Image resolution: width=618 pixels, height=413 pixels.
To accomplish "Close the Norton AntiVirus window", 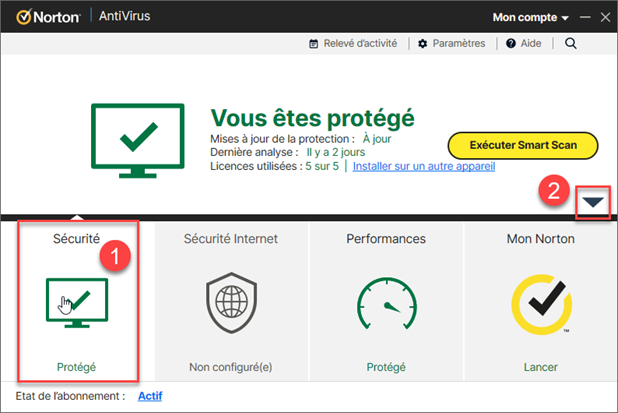I will 605,17.
